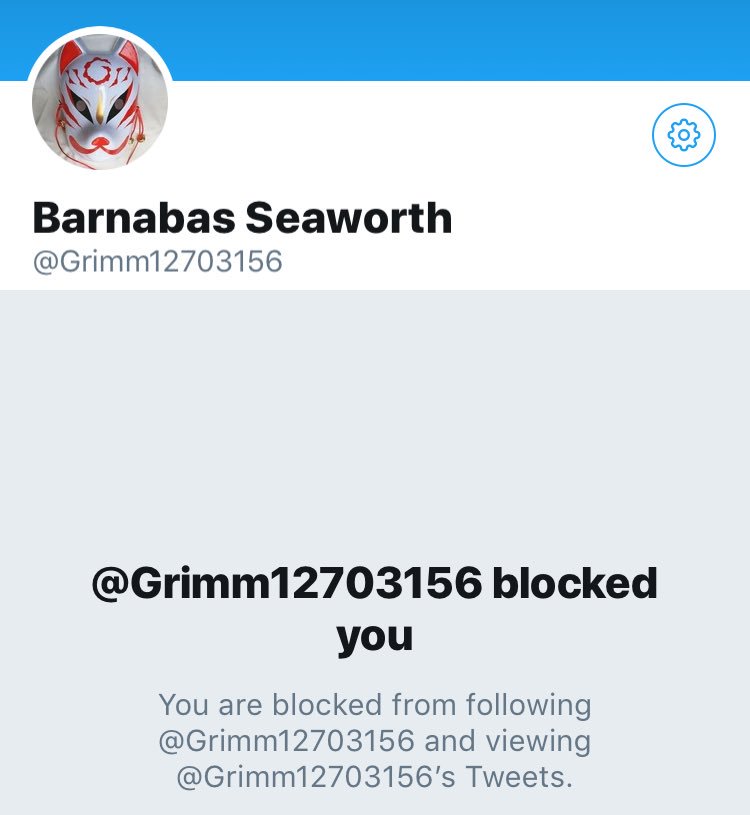Viewport: 750px width, 815px height.
Task: Open the gear settings icon menu
Action: 683,135
